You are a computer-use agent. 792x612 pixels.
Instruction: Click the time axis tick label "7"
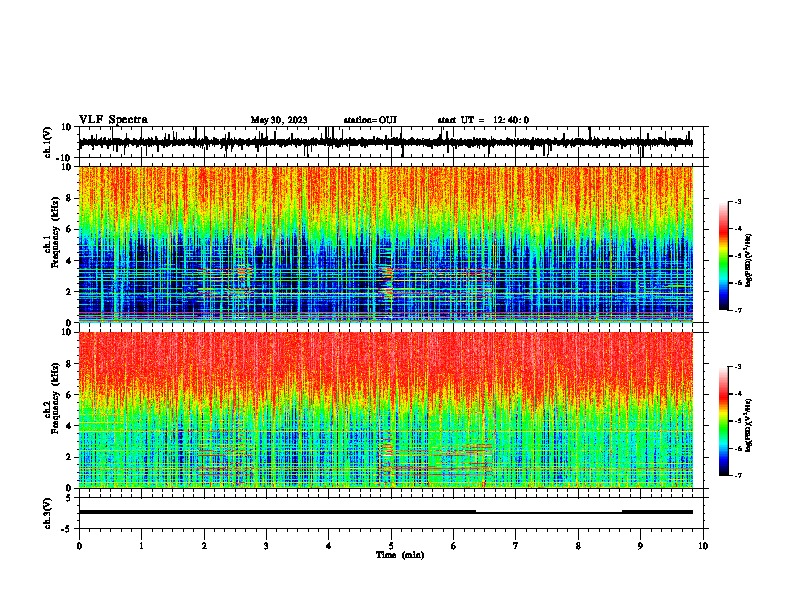point(516,546)
